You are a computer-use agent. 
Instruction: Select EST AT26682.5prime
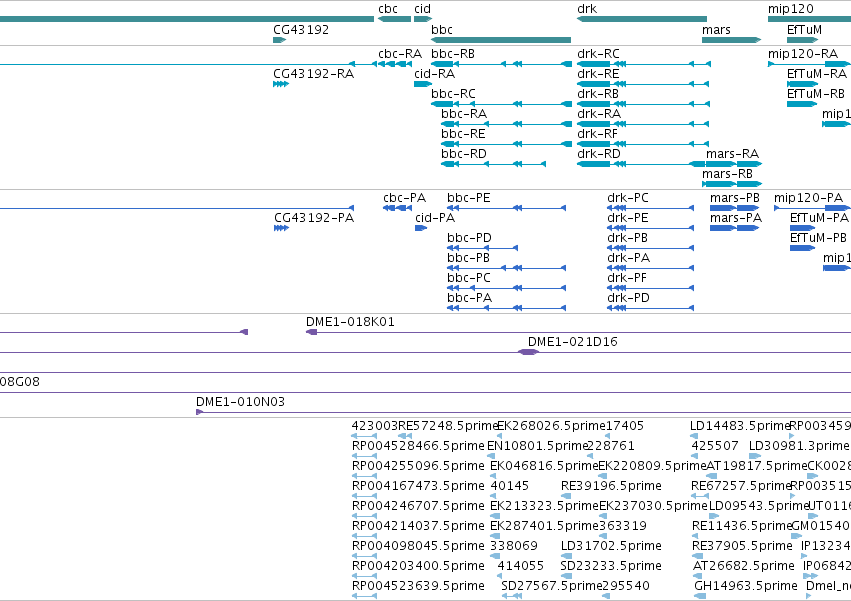tap(696, 576)
